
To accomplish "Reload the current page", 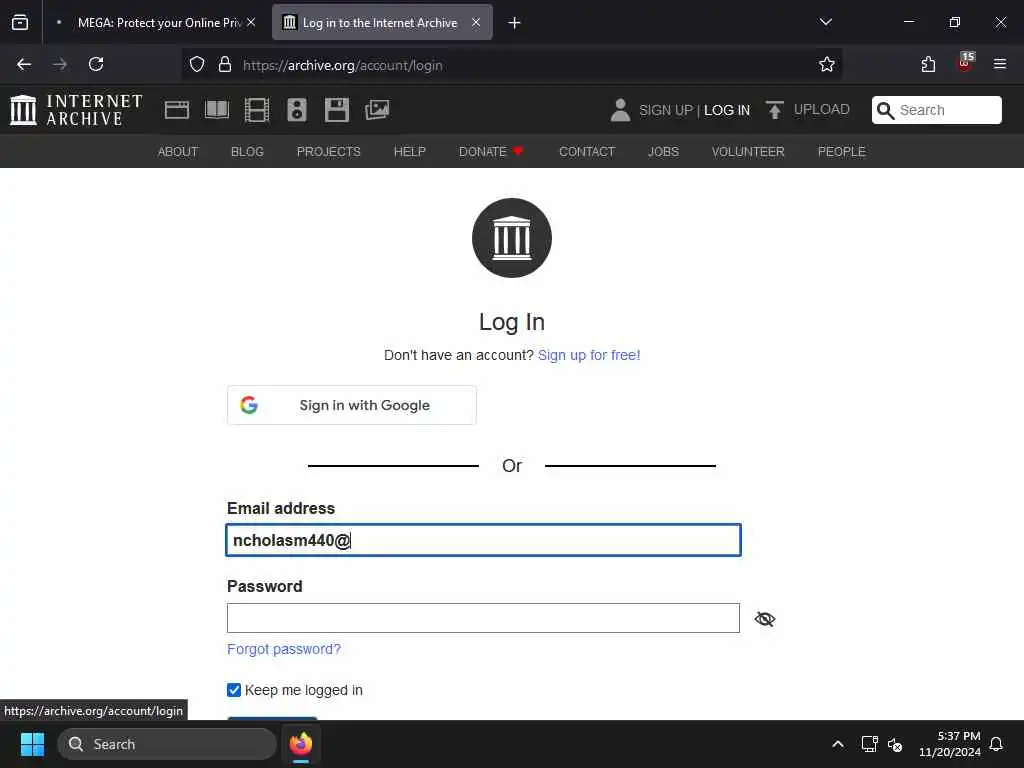I will (96, 65).
